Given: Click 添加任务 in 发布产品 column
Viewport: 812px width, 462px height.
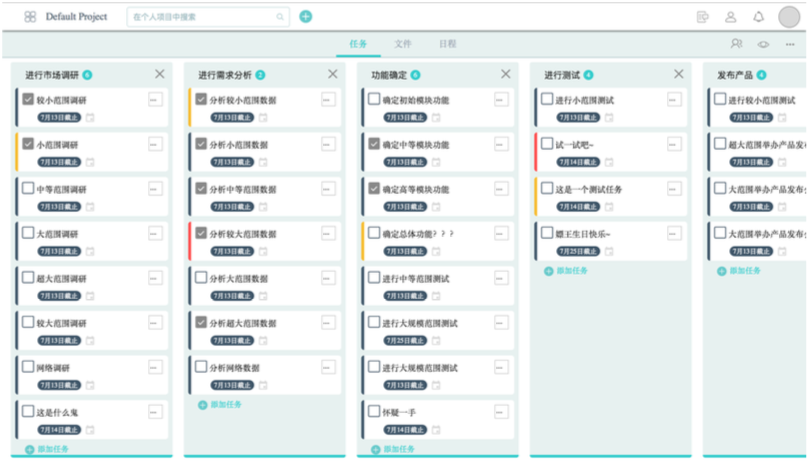Looking at the screenshot, I should 738,271.
